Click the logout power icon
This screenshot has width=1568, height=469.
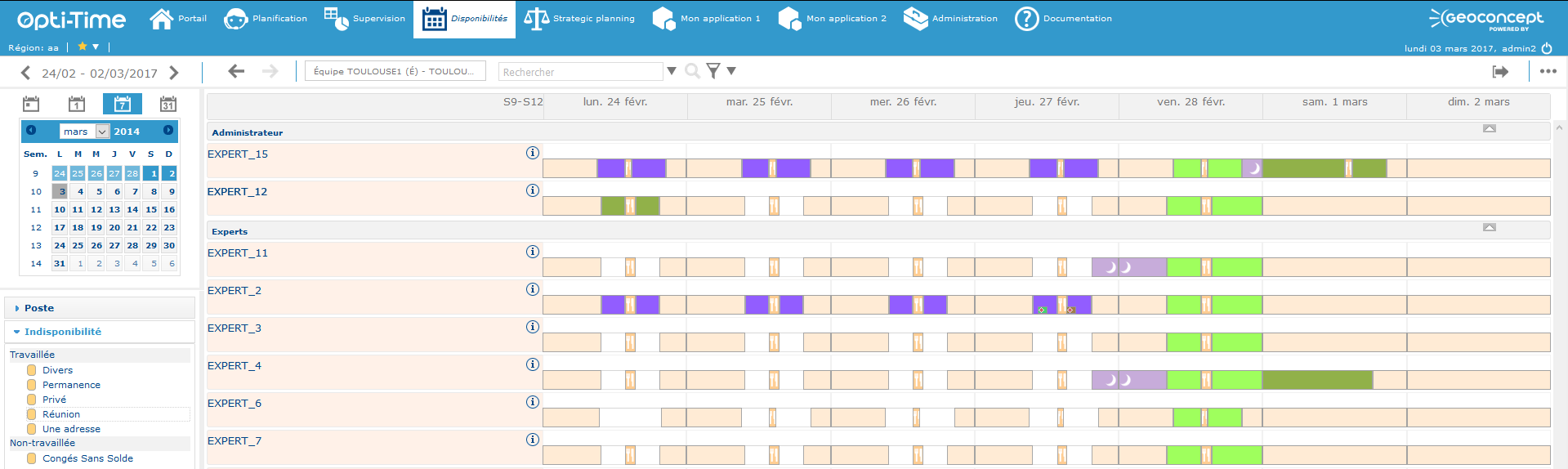pos(1547,48)
